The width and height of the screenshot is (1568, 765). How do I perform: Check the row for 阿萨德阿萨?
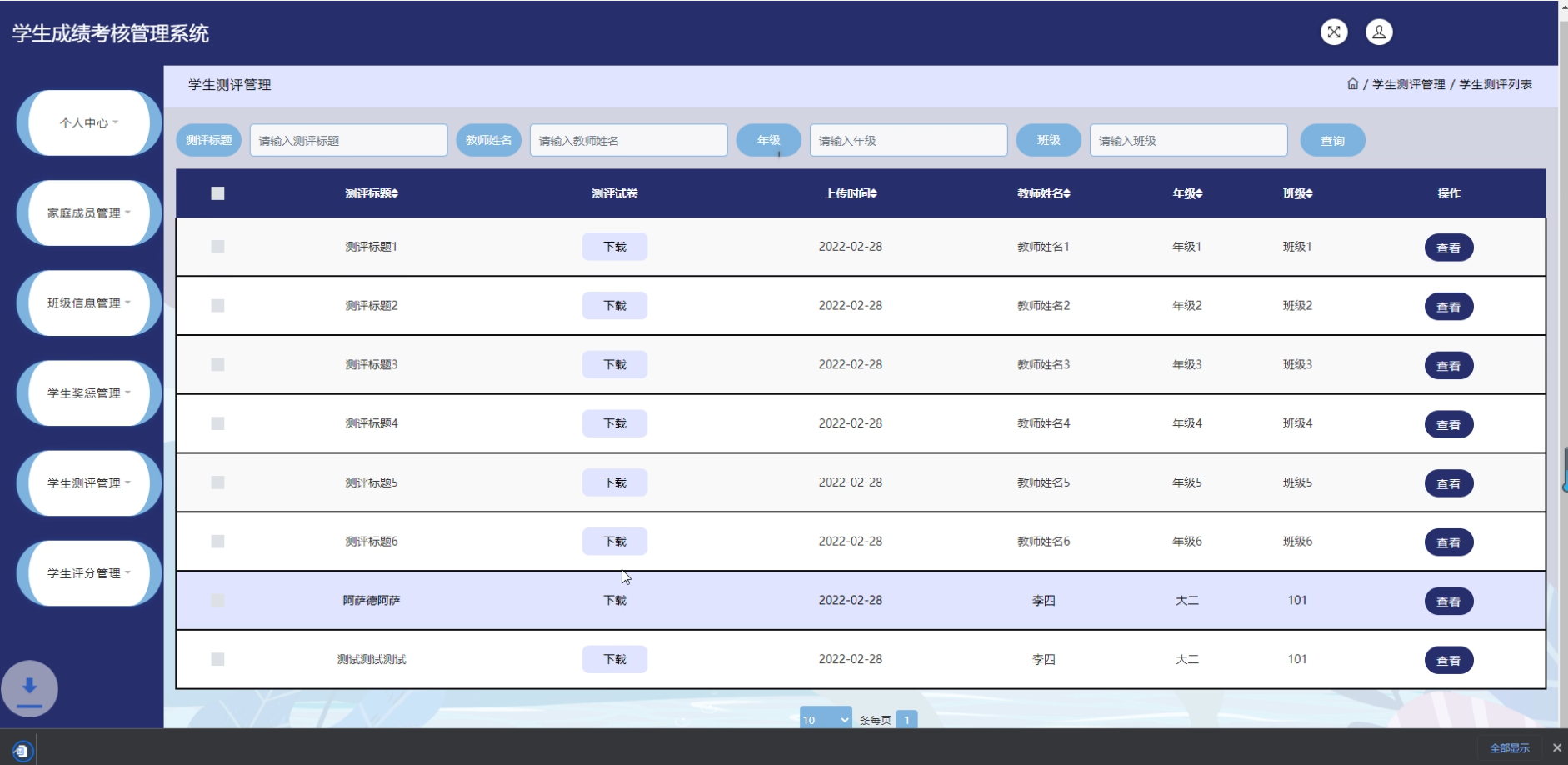pyautogui.click(x=217, y=601)
